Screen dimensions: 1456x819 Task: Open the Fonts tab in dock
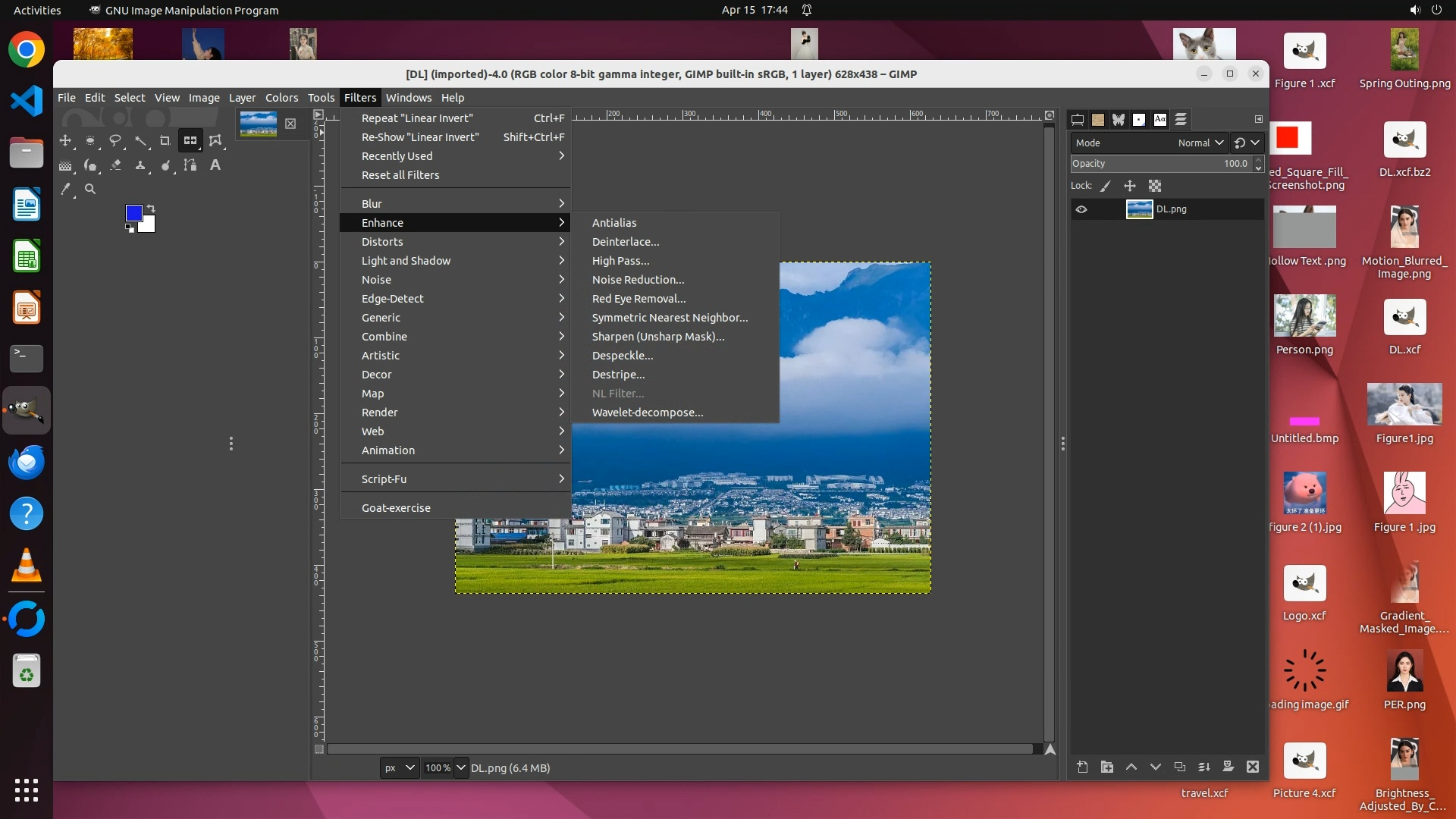(1160, 120)
